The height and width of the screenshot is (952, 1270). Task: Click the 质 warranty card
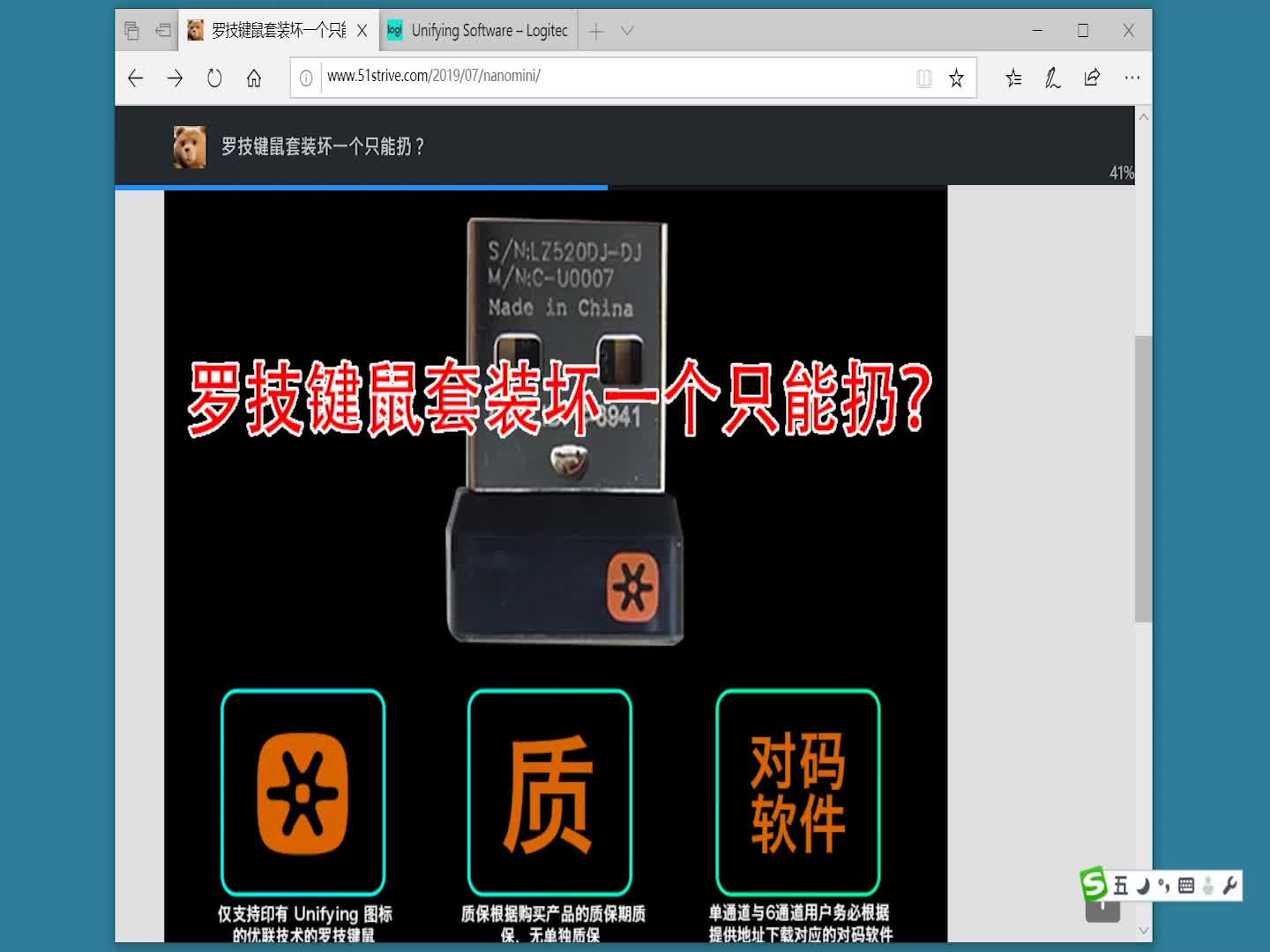coord(550,792)
